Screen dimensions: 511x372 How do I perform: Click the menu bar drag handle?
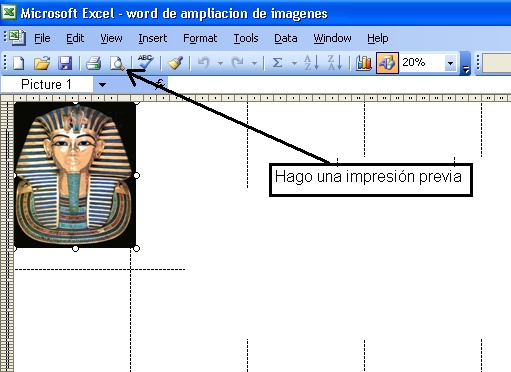point(5,37)
